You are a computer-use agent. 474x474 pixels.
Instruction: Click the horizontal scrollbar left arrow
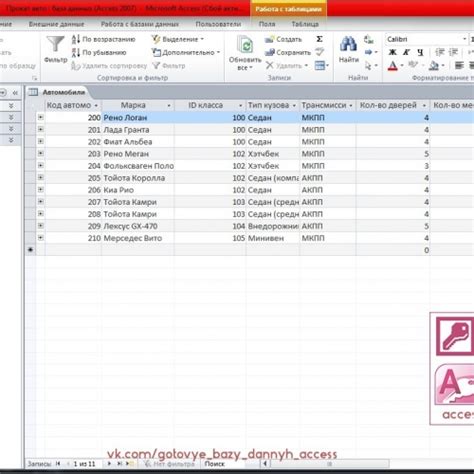coord(265,463)
